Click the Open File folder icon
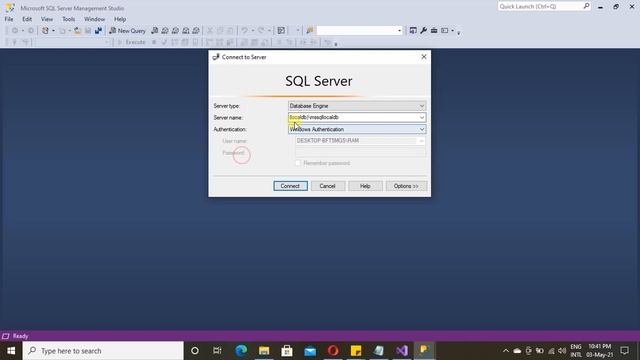The height and width of the screenshot is (360, 640). coord(77,31)
